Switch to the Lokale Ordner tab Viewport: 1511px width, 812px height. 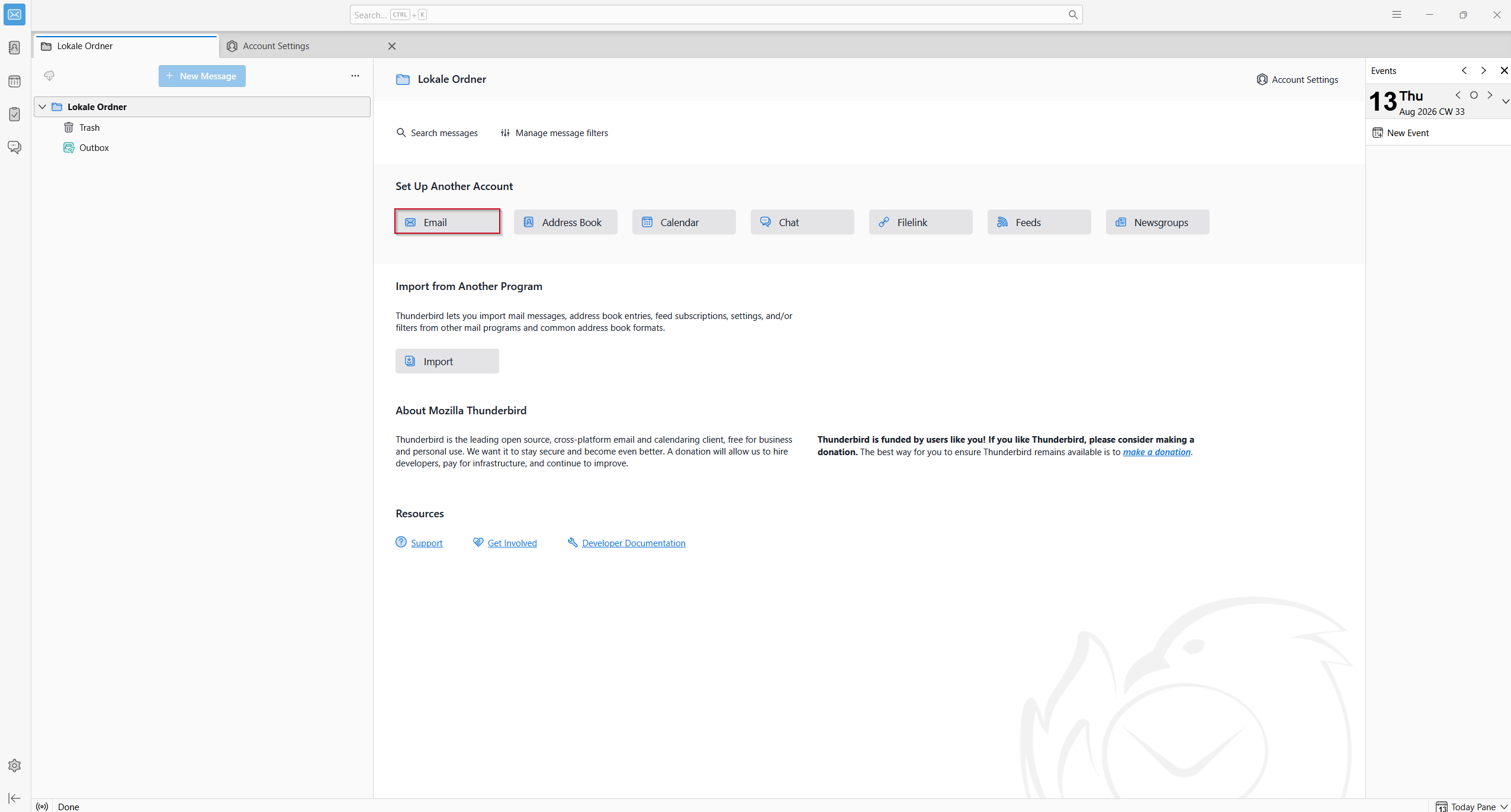[x=127, y=46]
